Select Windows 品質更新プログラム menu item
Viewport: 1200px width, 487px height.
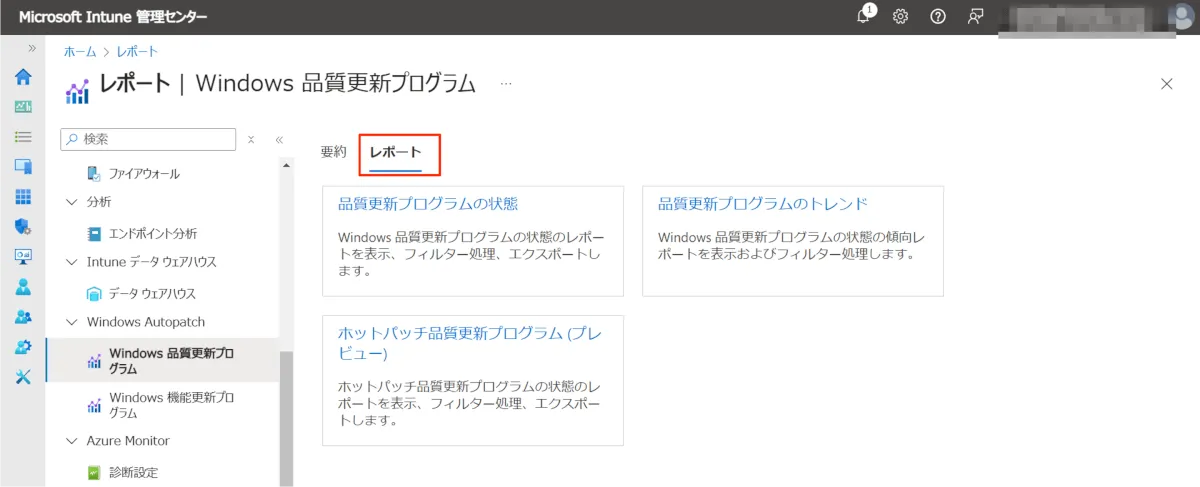[162, 361]
